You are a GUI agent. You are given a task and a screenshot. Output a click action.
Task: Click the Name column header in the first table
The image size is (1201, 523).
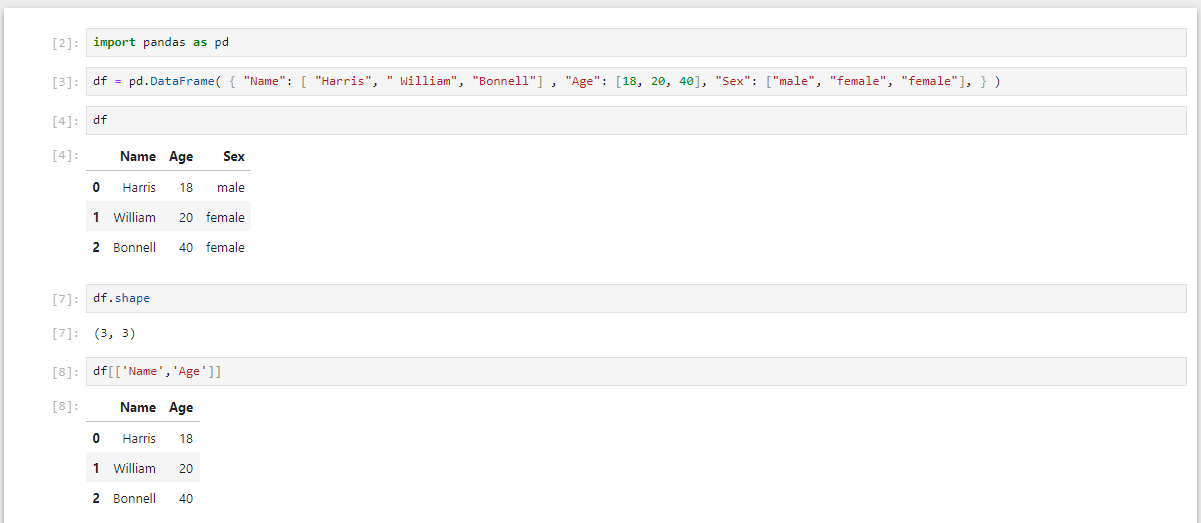[138, 156]
